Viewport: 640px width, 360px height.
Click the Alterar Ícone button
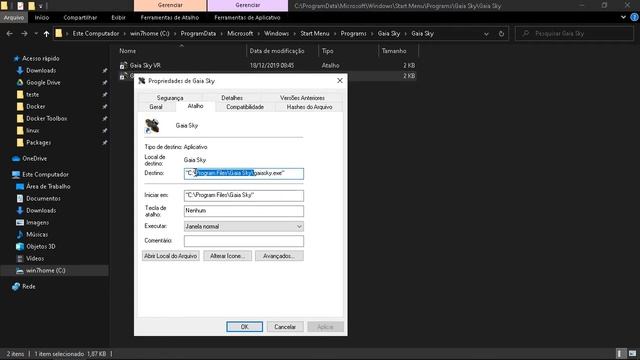tap(227, 256)
